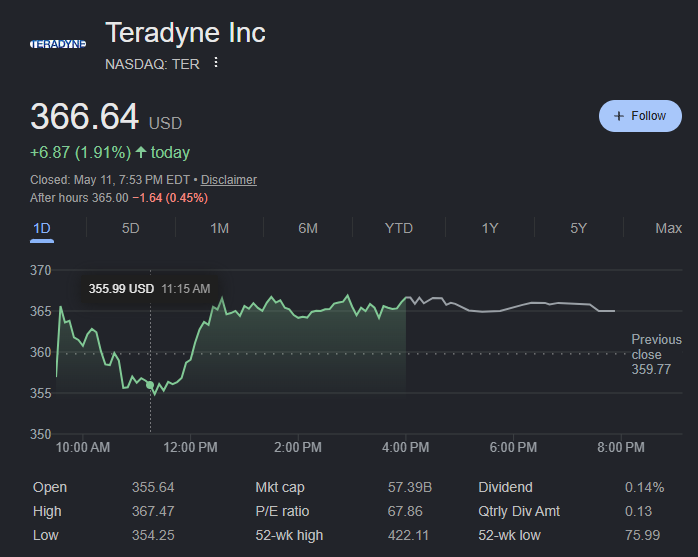This screenshot has height=557, width=698.
Task: Click the 52-wk high value 422.11
Action: 408,535
